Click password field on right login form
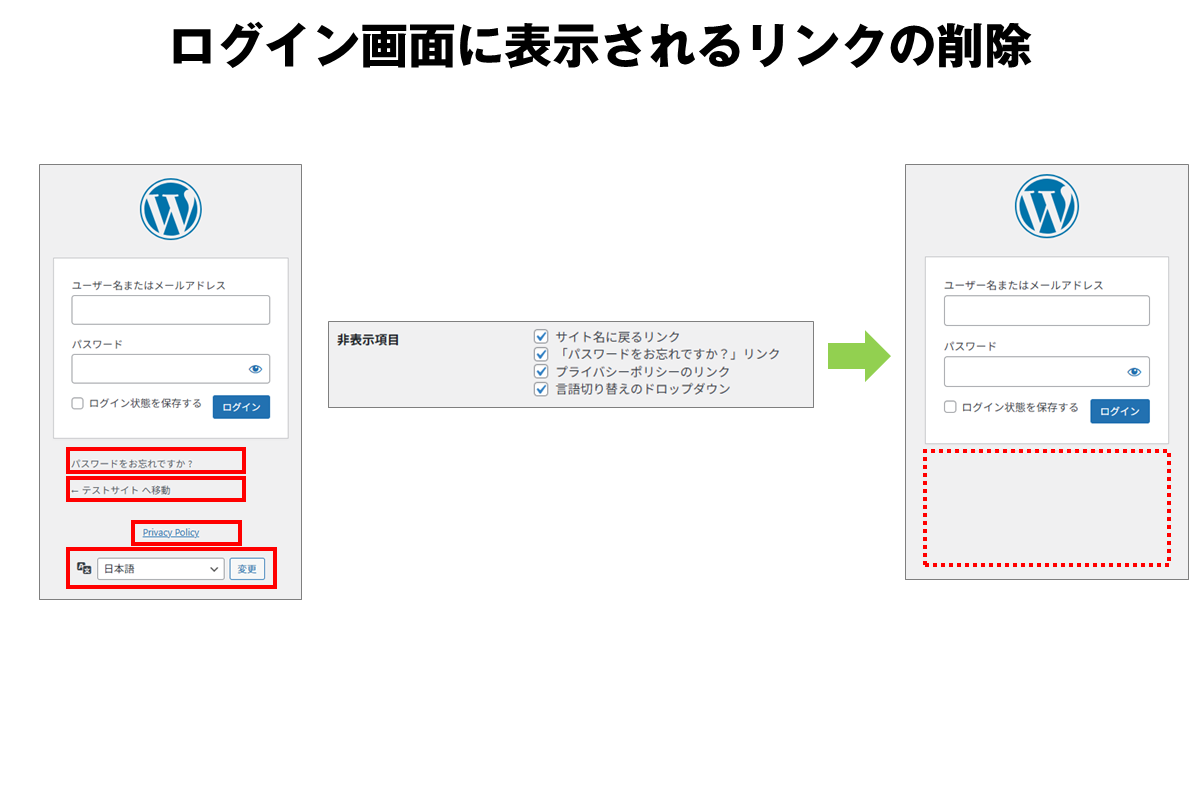The image size is (1200, 800). [x=1047, y=372]
